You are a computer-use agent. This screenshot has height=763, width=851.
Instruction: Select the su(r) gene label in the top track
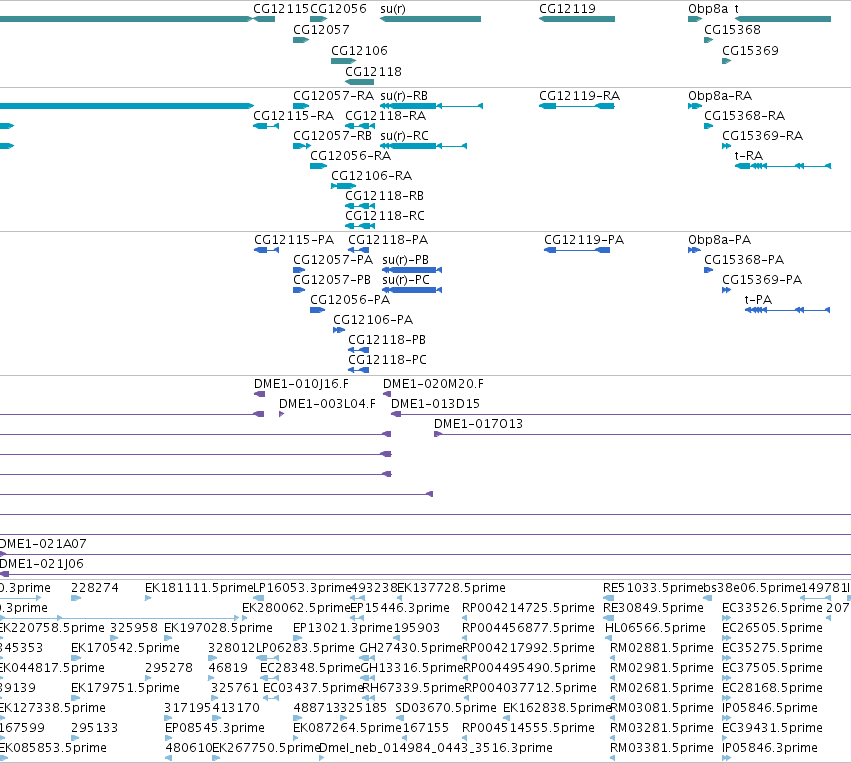pyautogui.click(x=393, y=9)
